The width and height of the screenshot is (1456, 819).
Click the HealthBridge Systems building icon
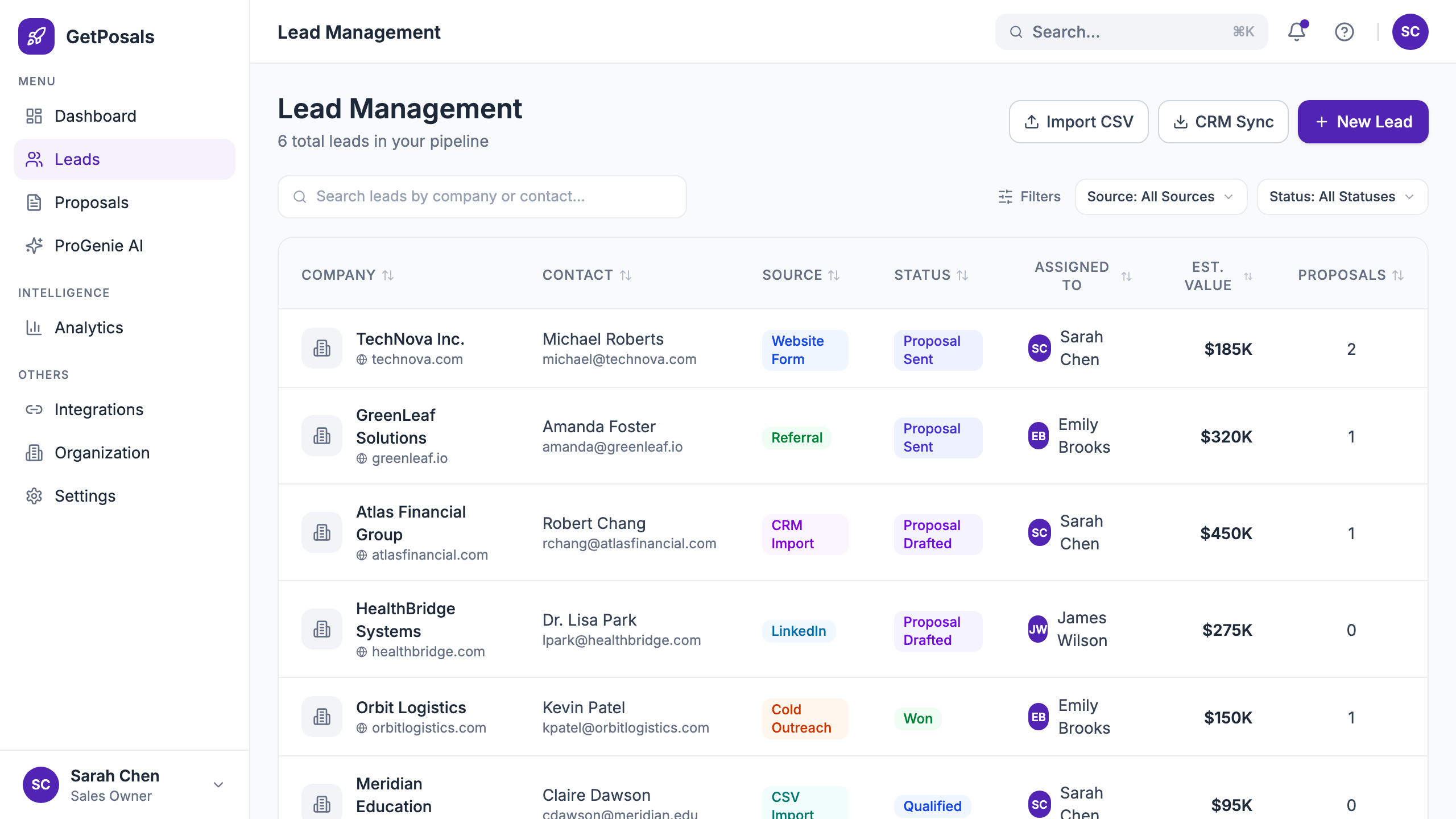(322, 629)
